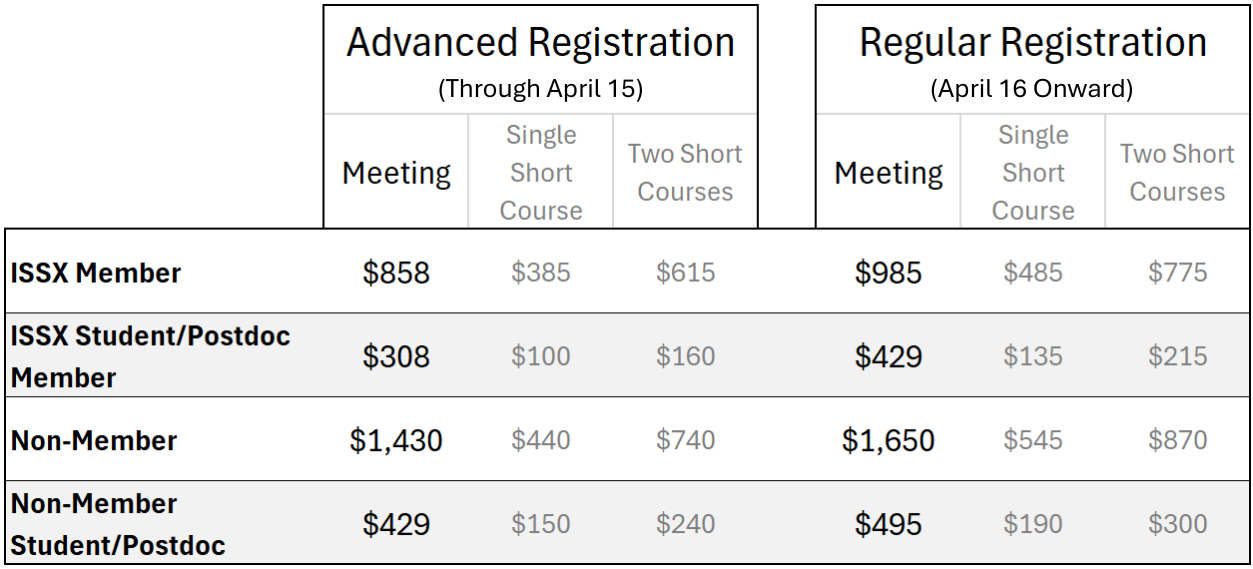
Task: Click the Through April 15 subtitle
Action: tap(540, 89)
